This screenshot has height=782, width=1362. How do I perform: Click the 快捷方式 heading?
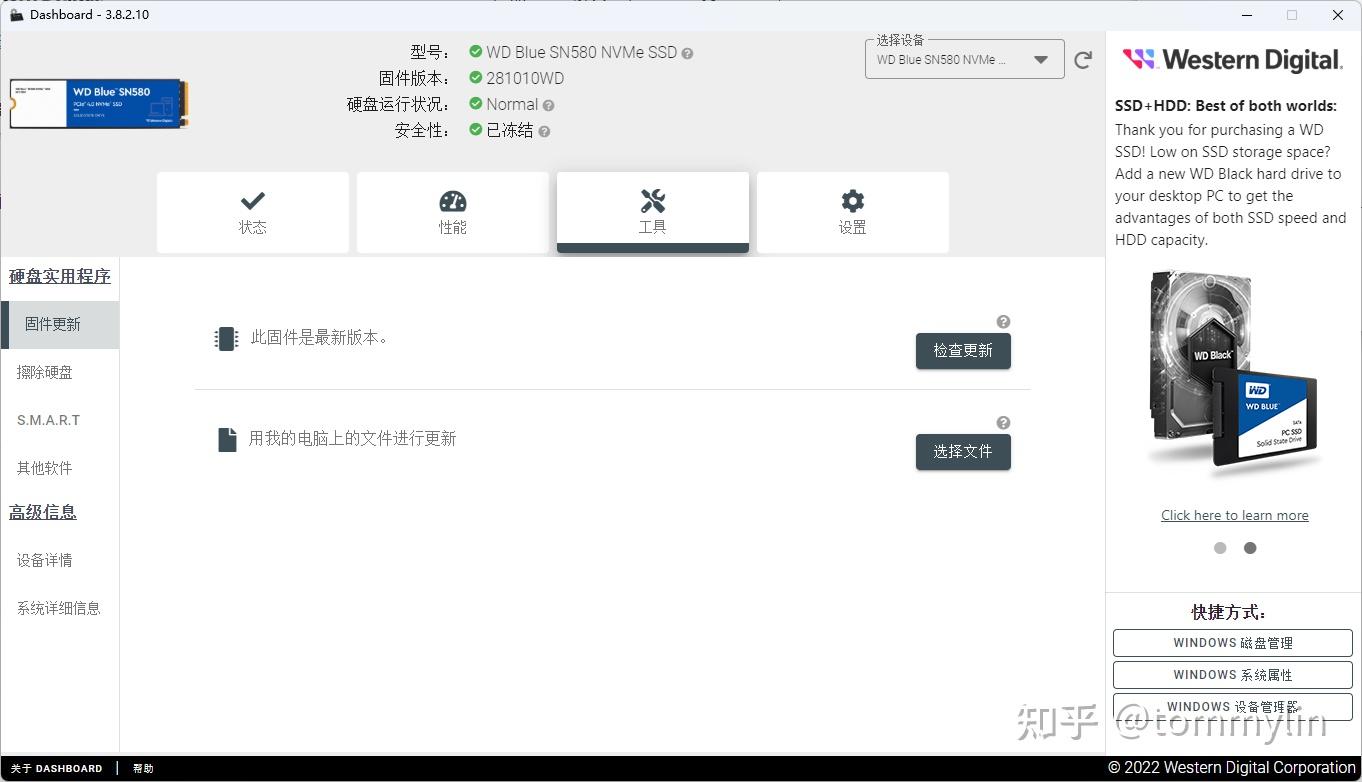point(1229,613)
